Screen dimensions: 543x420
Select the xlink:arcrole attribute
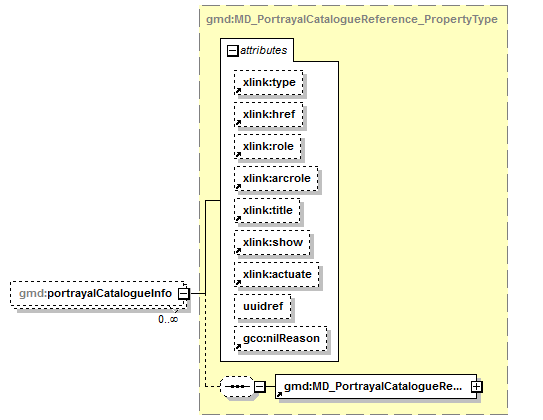[x=276, y=178]
